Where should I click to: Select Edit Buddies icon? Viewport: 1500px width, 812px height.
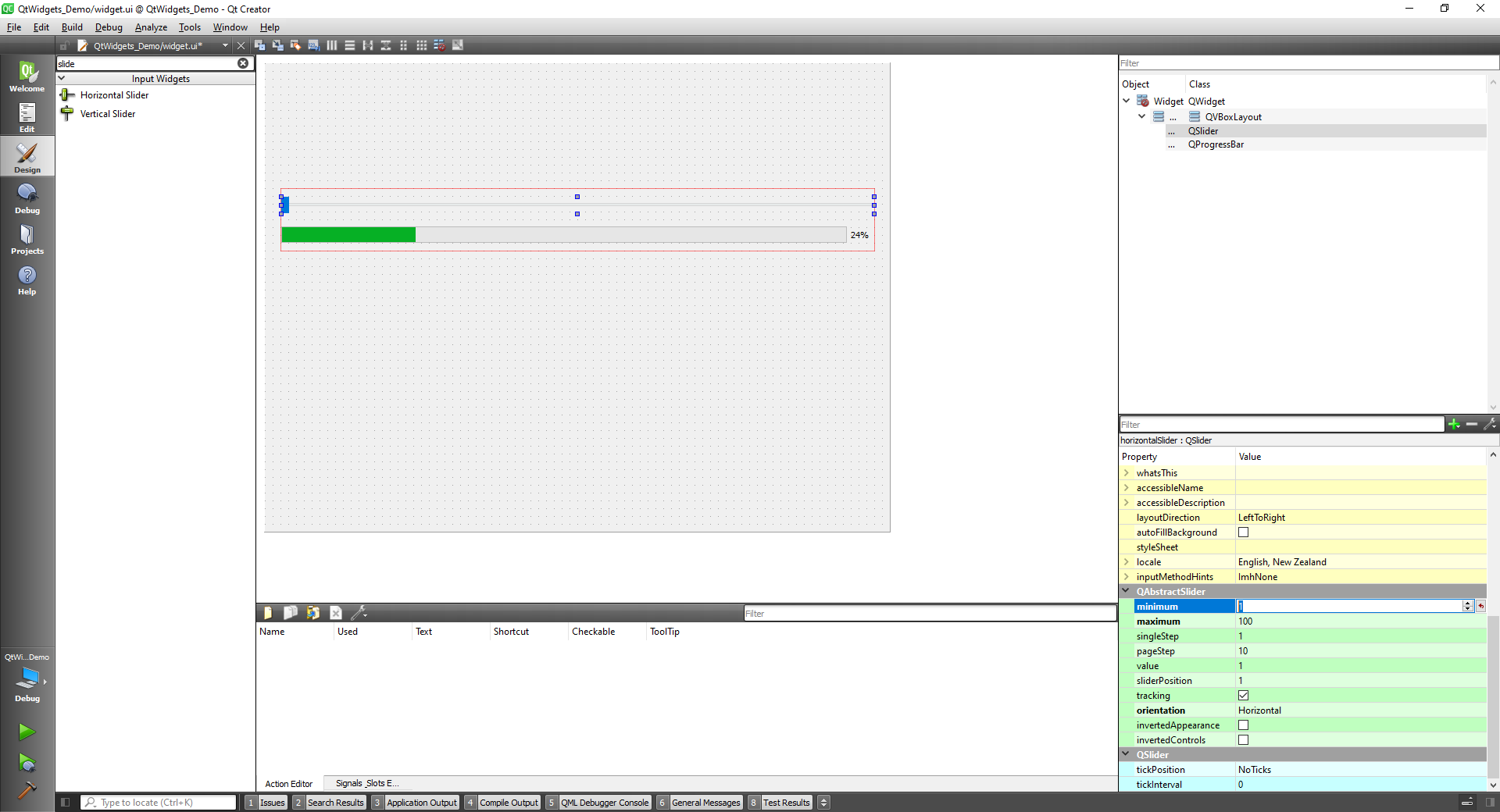pyautogui.click(x=295, y=45)
